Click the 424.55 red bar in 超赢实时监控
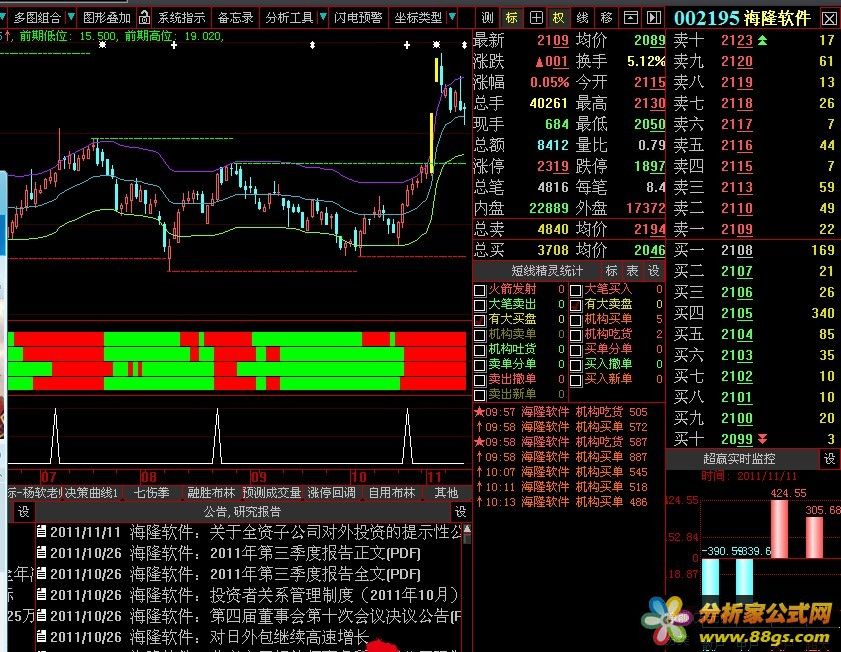Screen dimensions: 841x652 (779, 529)
